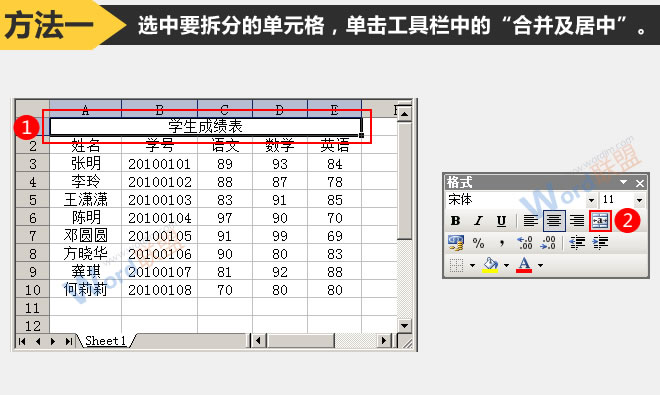Click the horizontal scrollbar right arrow
Screen dimensions: 660x395
click(x=383, y=341)
